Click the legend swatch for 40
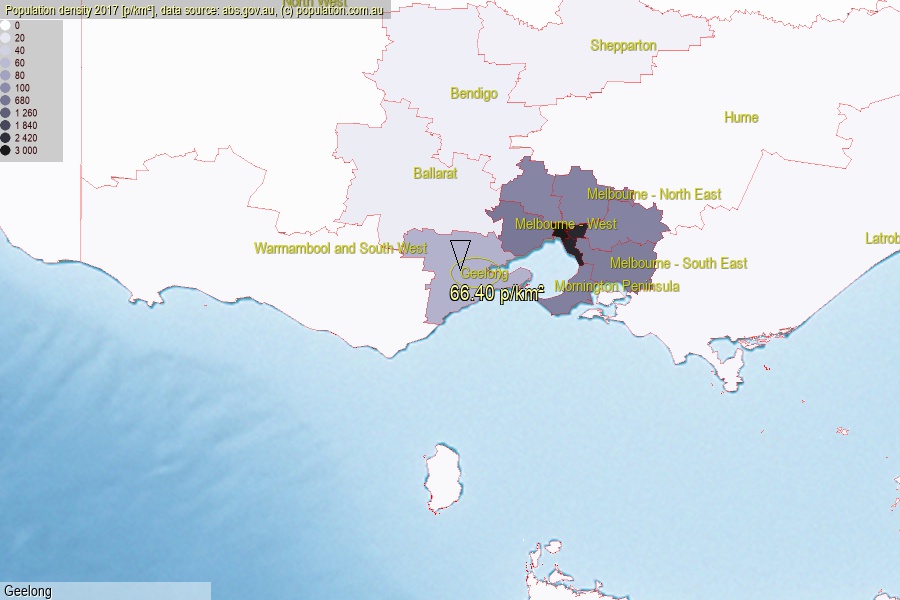Viewport: 900px width, 600px height. click(x=5, y=51)
